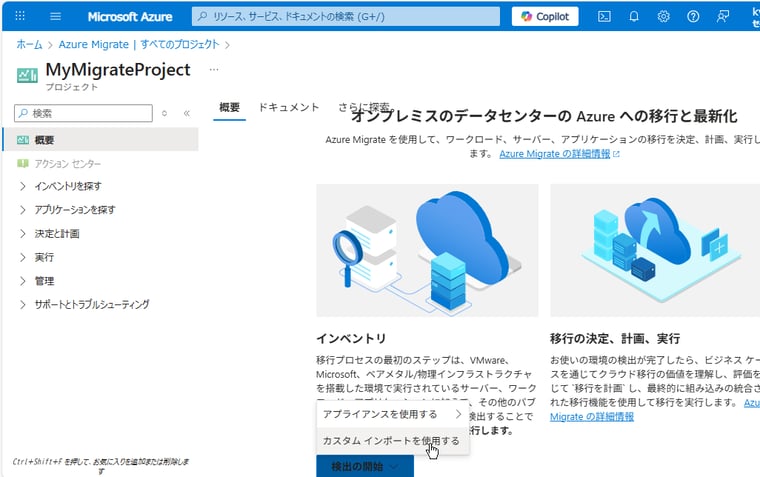This screenshot has width=760, height=477.
Task: Open the Azure portal apps grid icon
Action: click(x=20, y=16)
